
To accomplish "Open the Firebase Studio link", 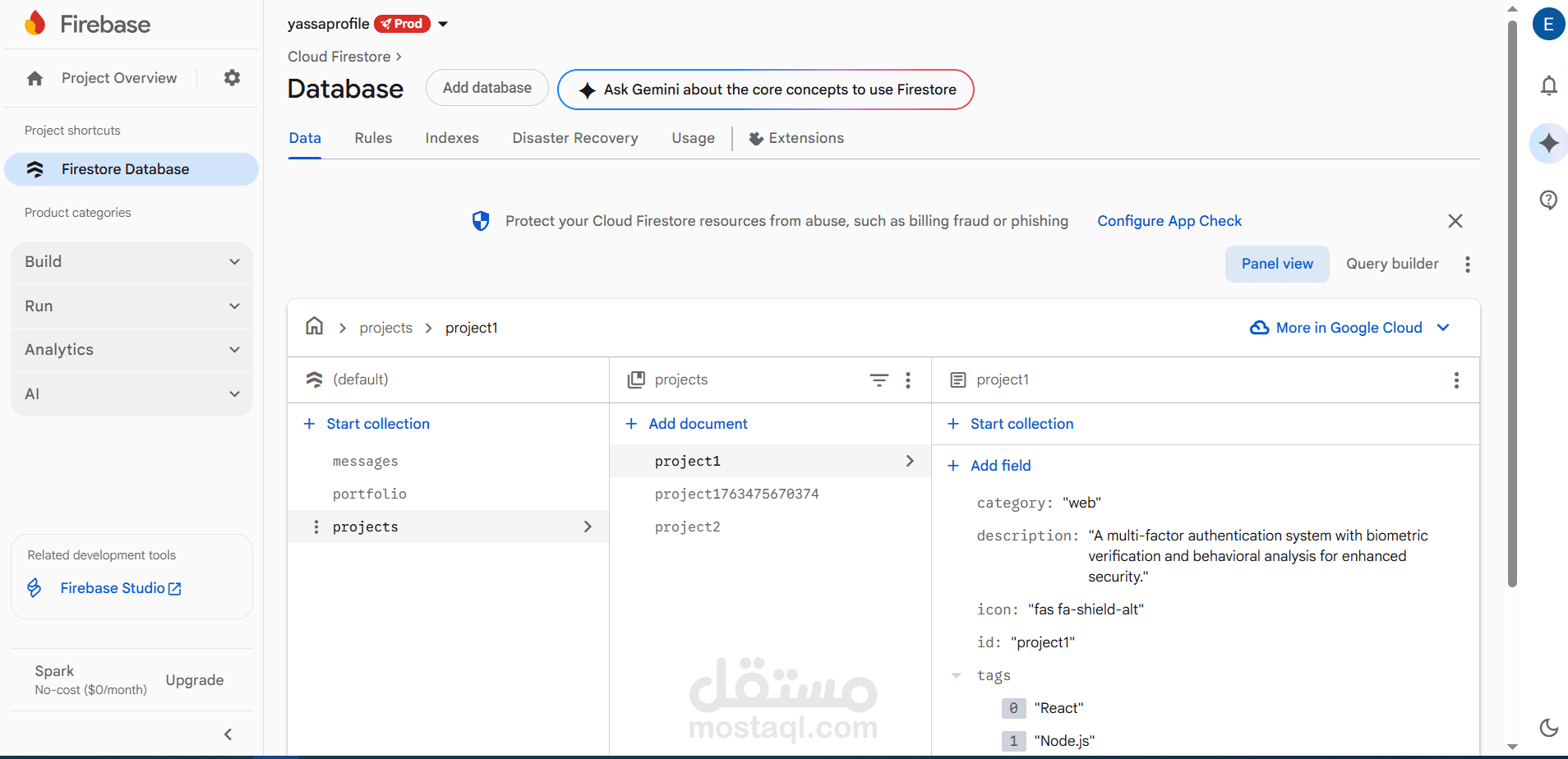I will tap(120, 588).
